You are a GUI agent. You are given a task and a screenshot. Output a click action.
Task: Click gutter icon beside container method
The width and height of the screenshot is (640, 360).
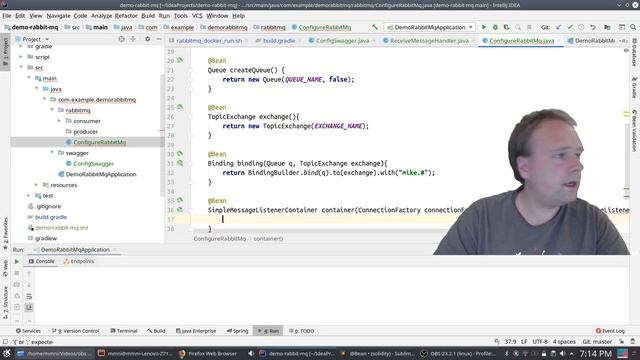[180, 209]
